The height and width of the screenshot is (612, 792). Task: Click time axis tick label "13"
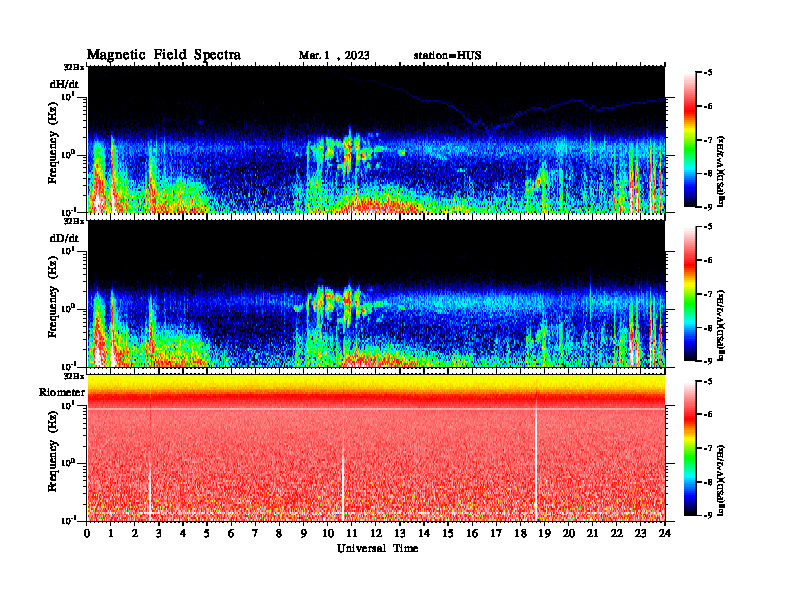(x=400, y=534)
